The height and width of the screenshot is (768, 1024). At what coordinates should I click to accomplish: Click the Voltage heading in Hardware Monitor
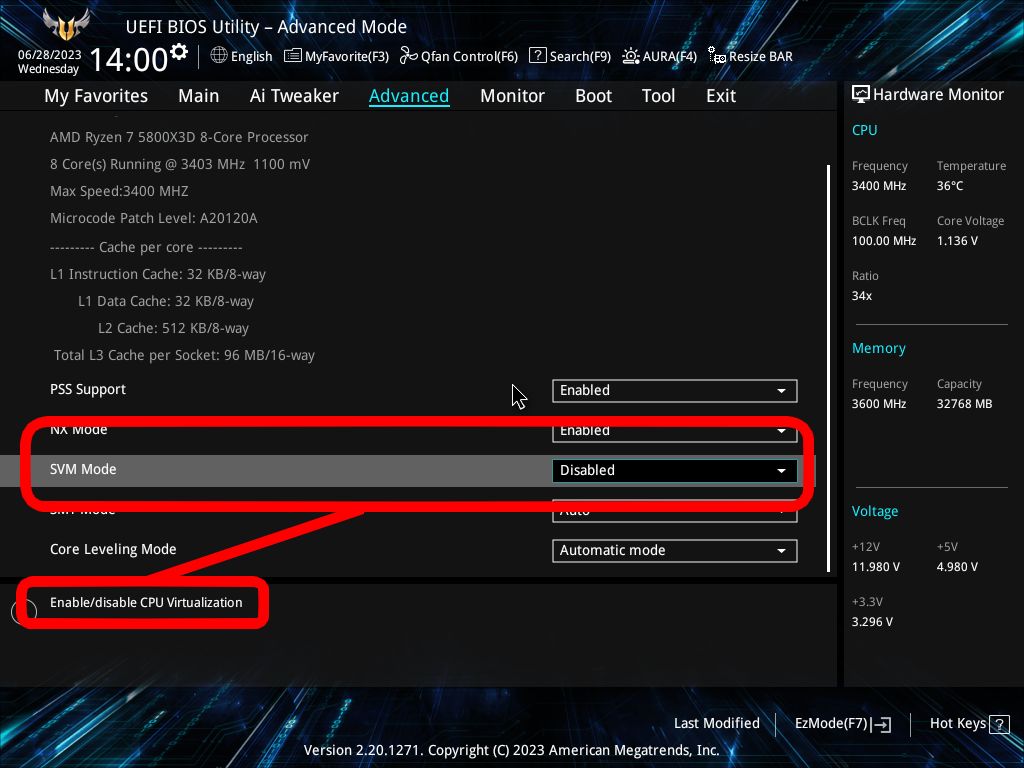[874, 511]
